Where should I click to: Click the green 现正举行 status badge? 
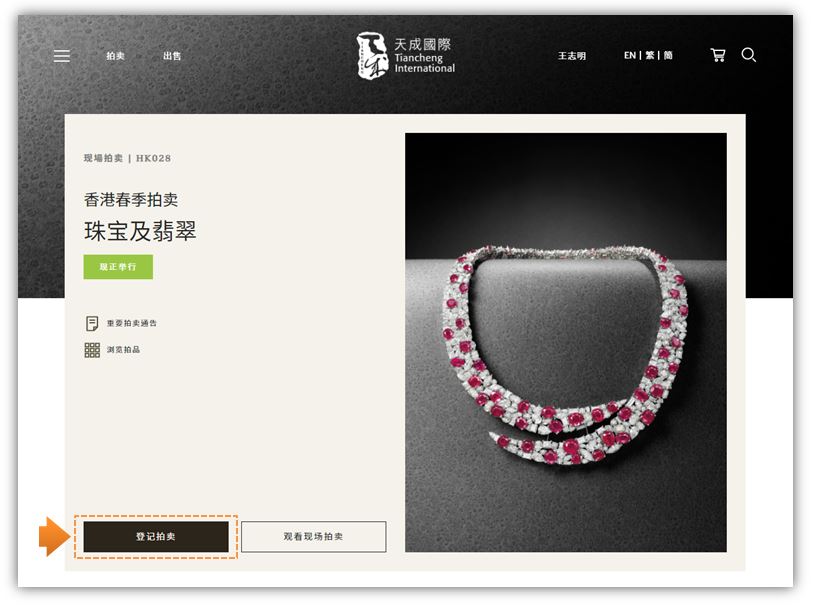[118, 267]
